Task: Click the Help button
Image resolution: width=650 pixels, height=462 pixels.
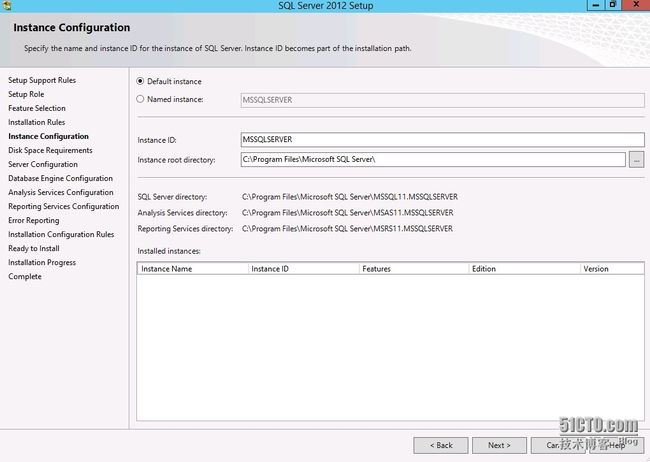Action: (617, 445)
